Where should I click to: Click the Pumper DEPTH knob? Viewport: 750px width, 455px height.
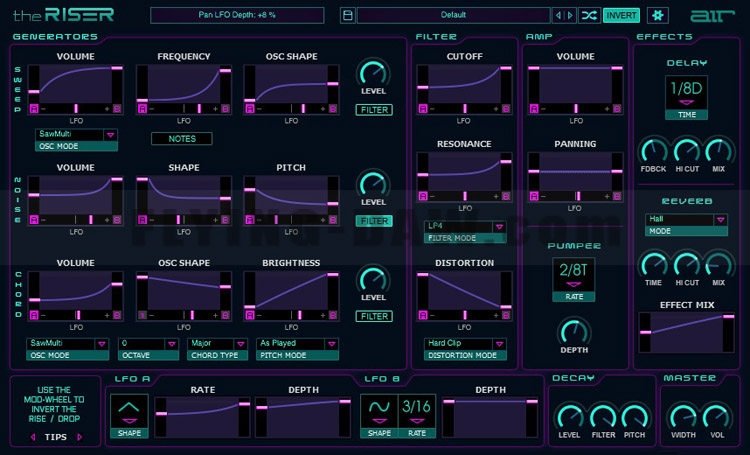pos(574,331)
